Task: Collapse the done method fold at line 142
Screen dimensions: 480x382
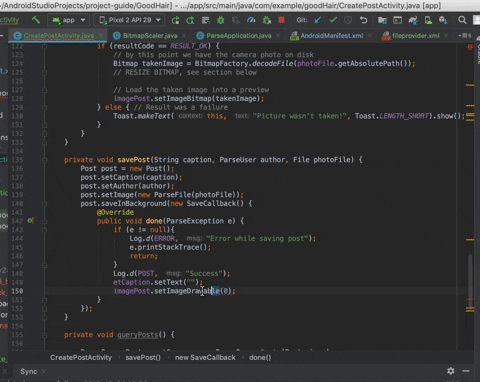Action: click(44, 221)
